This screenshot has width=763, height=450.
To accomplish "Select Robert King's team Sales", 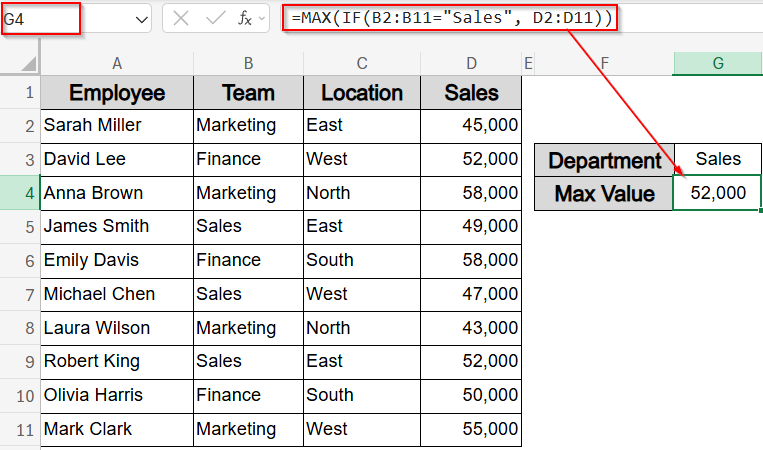I will pos(248,361).
